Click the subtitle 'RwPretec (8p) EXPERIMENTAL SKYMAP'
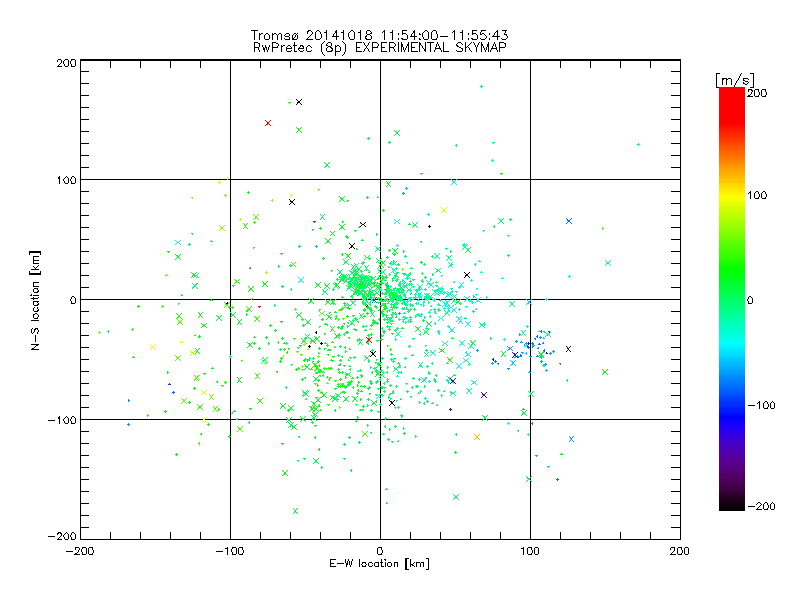The height and width of the screenshot is (600, 800). [x=380, y=48]
